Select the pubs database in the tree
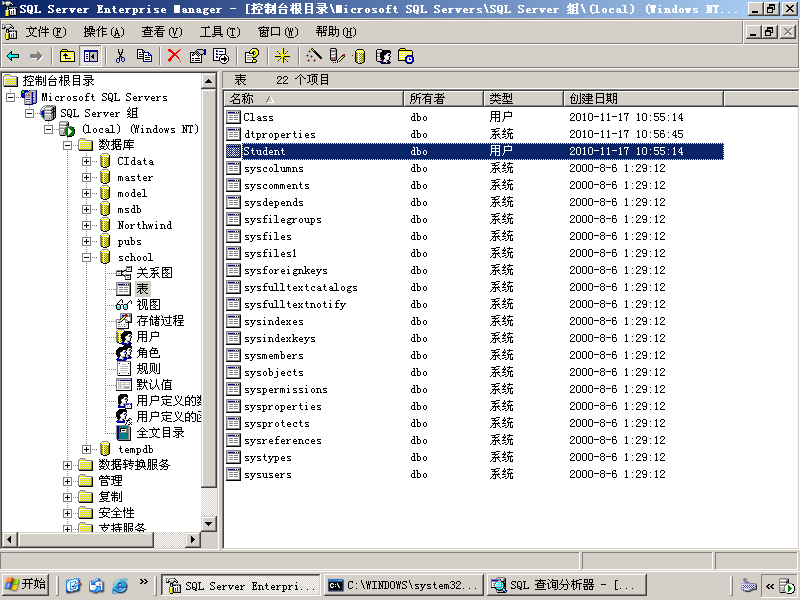 130,241
